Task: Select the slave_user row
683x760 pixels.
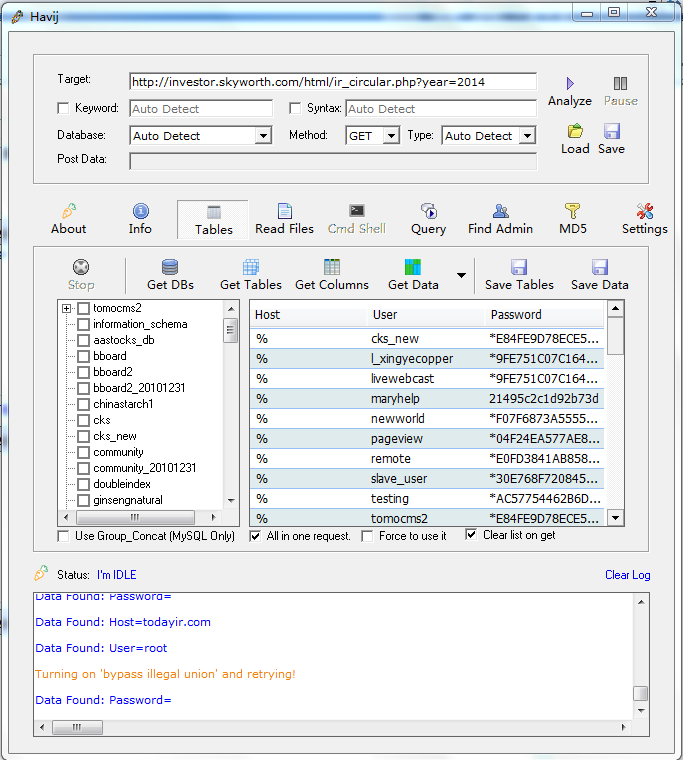Action: coord(427,478)
